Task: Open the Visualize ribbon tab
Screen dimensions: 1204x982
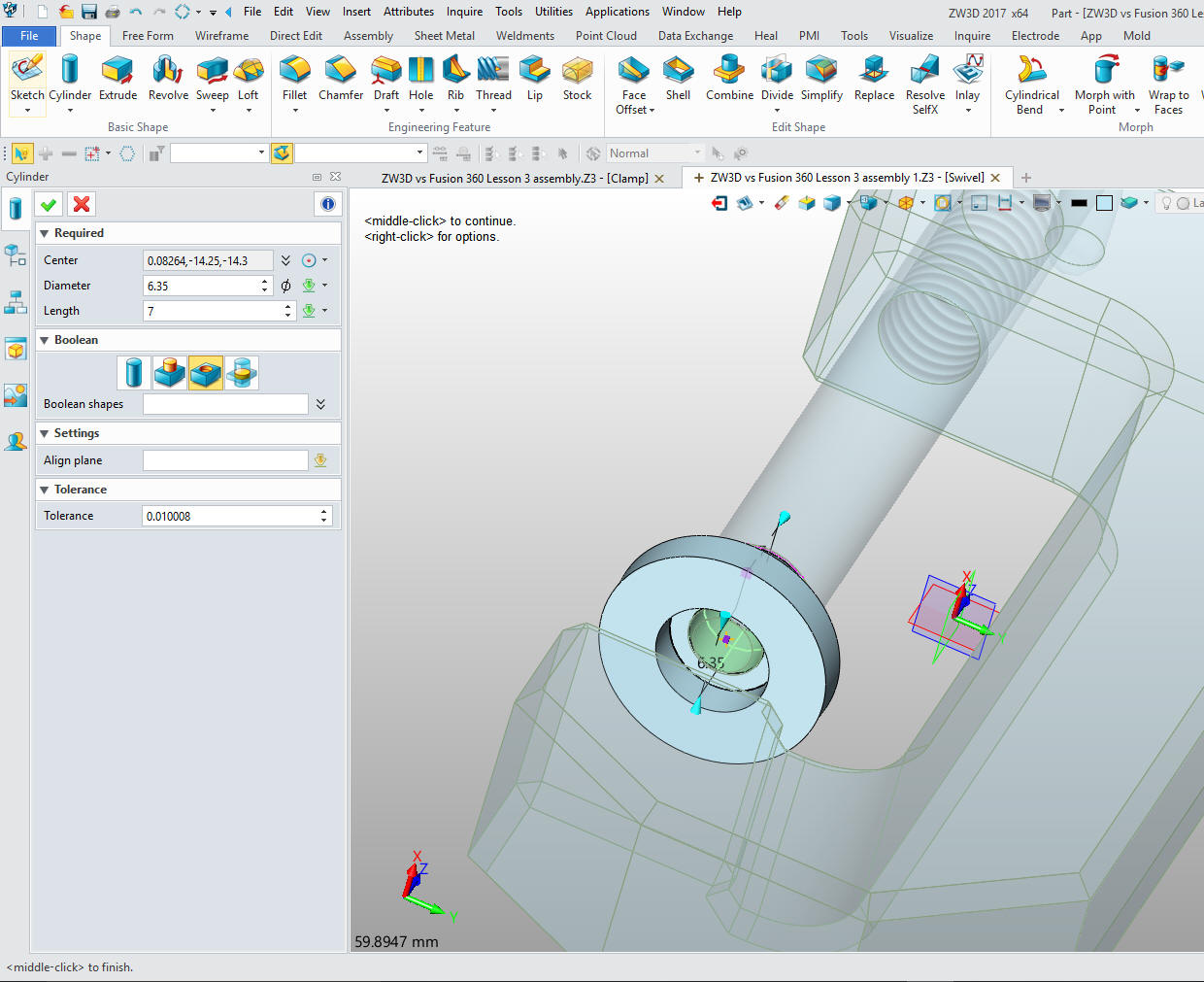Action: point(911,36)
